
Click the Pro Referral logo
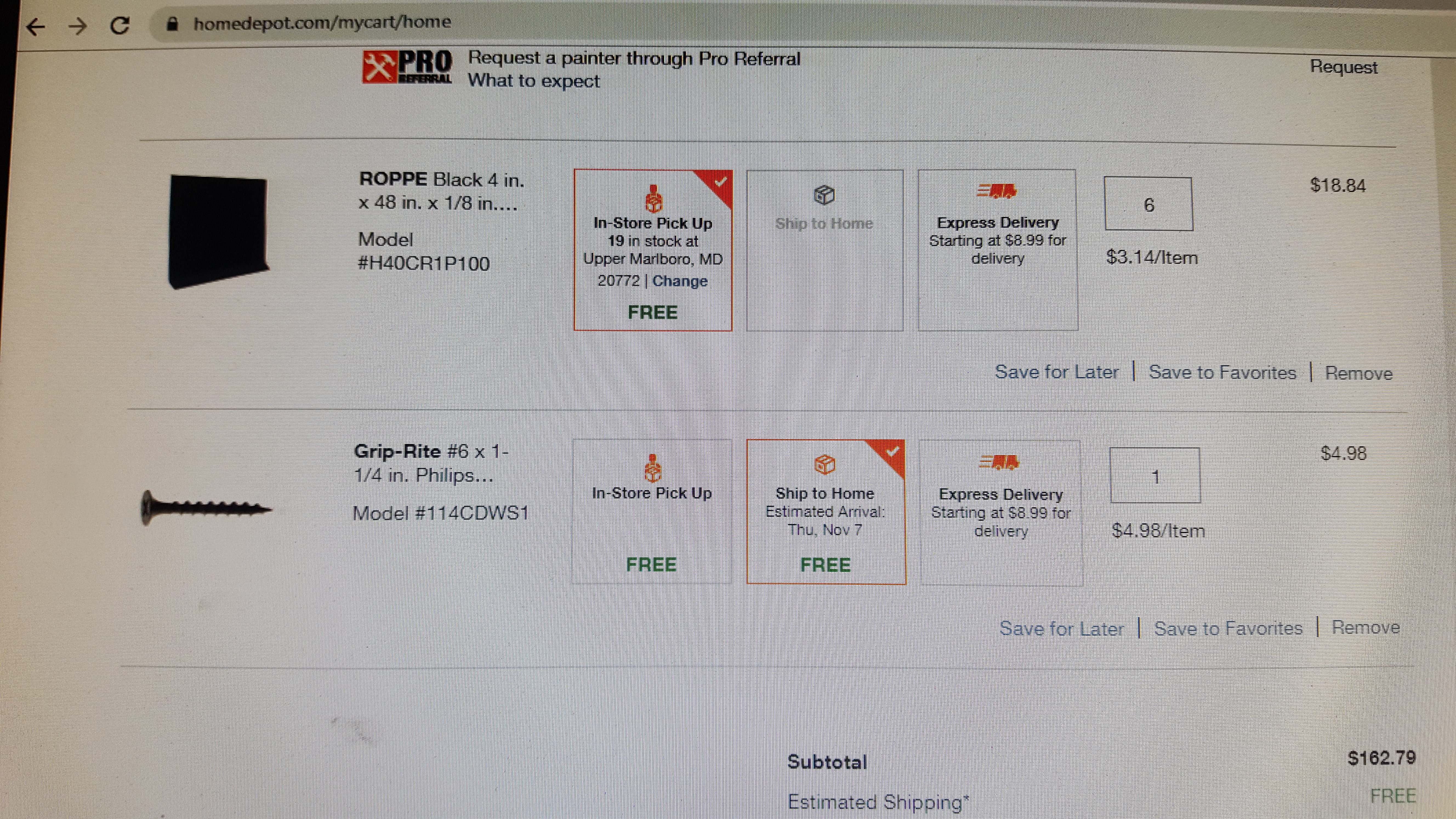(x=407, y=67)
